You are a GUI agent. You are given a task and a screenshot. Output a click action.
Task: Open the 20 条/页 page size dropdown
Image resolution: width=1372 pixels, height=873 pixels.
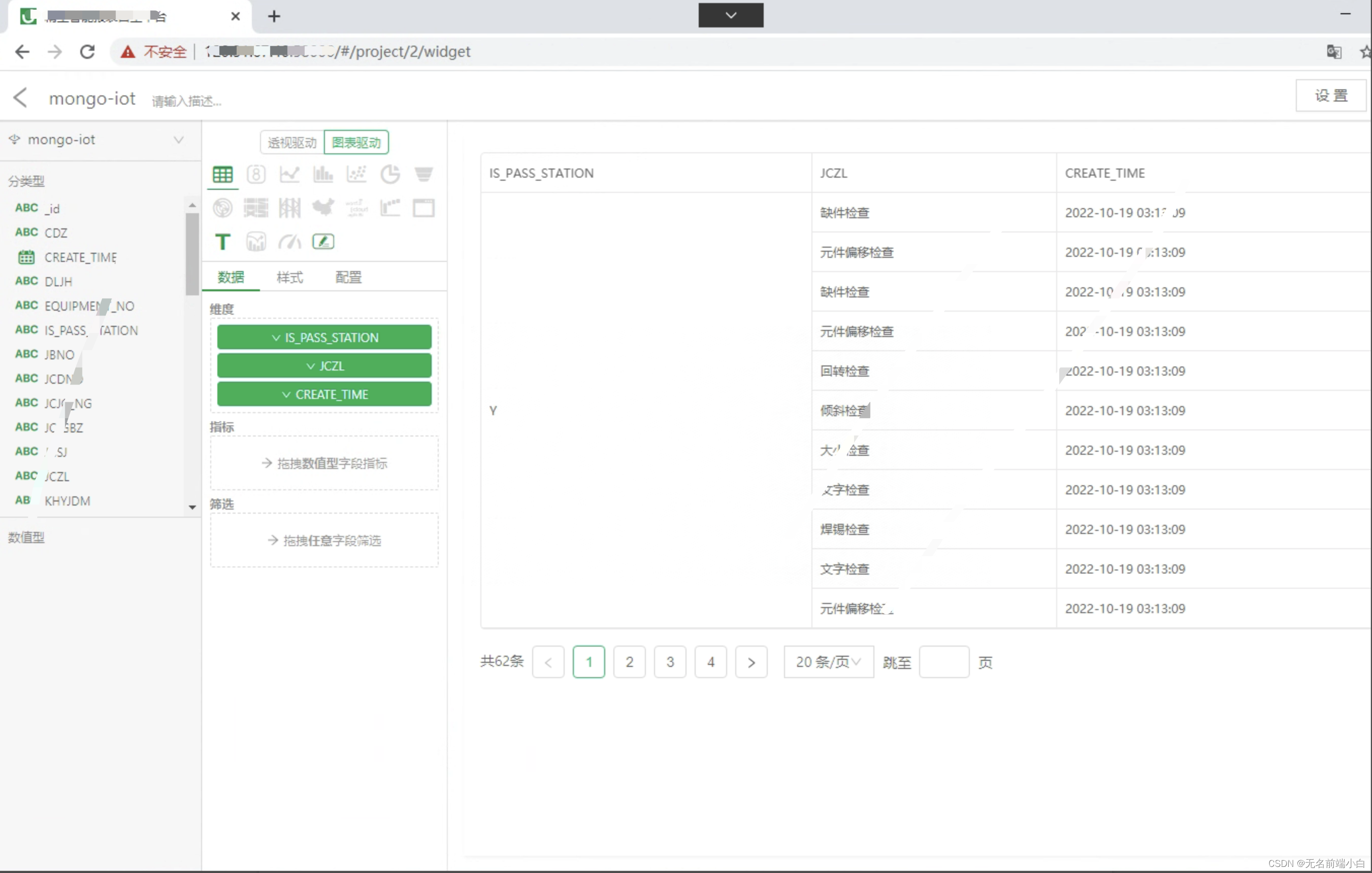[828, 662]
